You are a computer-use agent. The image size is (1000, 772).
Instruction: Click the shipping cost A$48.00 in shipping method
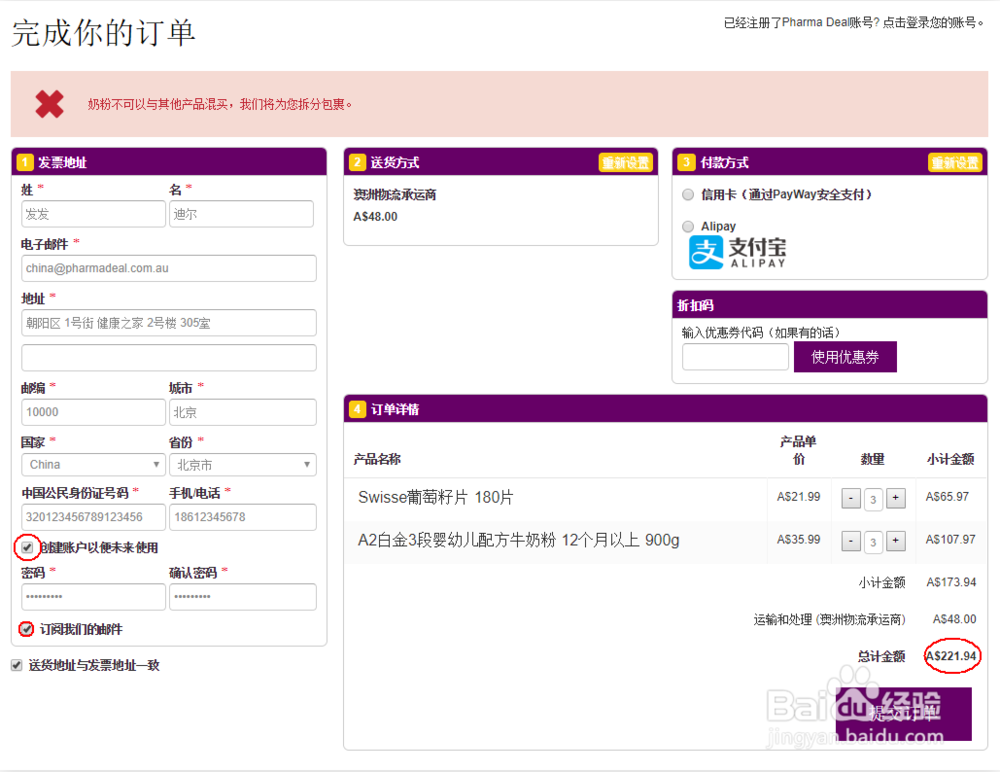pos(375,217)
